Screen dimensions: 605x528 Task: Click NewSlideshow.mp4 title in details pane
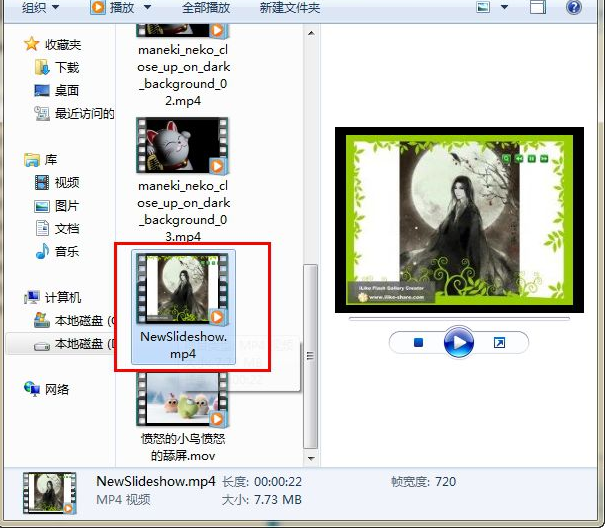[155, 481]
